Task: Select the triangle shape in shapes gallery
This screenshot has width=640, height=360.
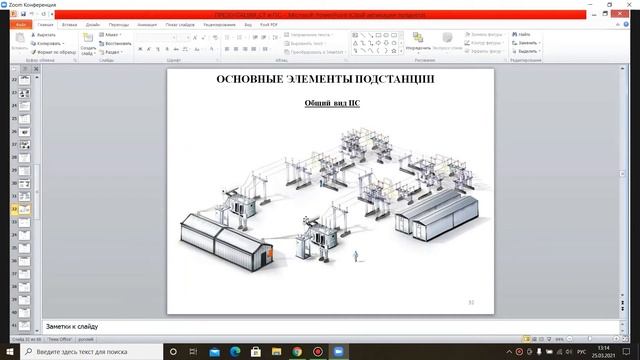Action: (355, 43)
